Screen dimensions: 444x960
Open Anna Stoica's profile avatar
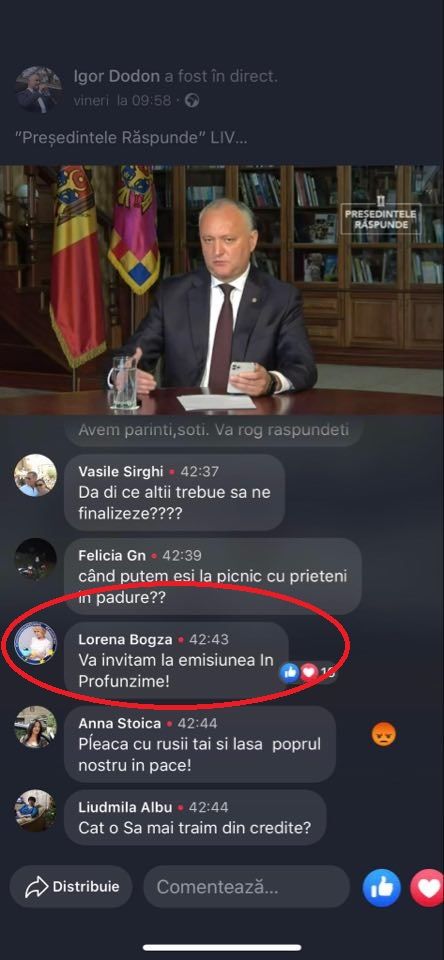point(36,727)
